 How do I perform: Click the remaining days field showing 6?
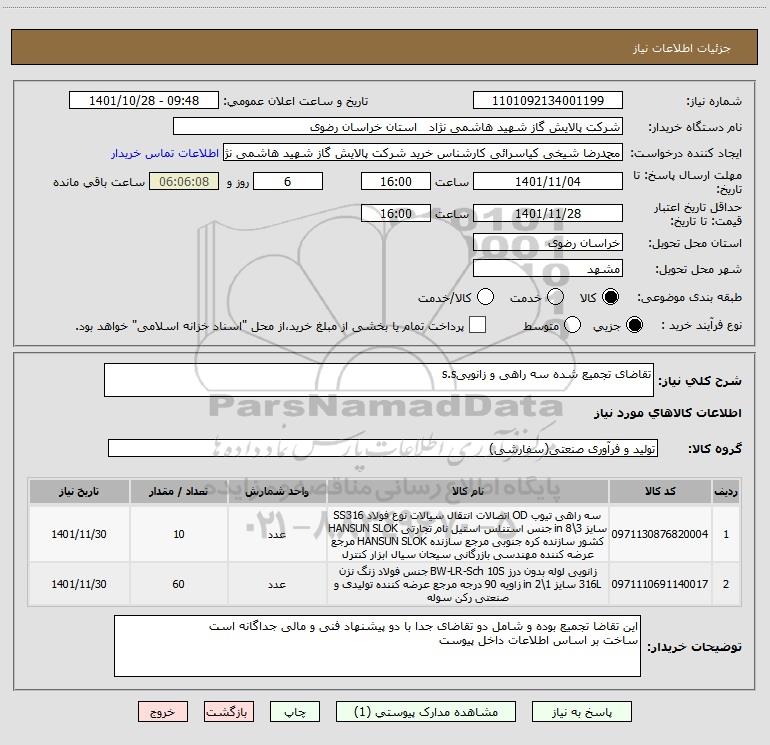click(x=288, y=181)
